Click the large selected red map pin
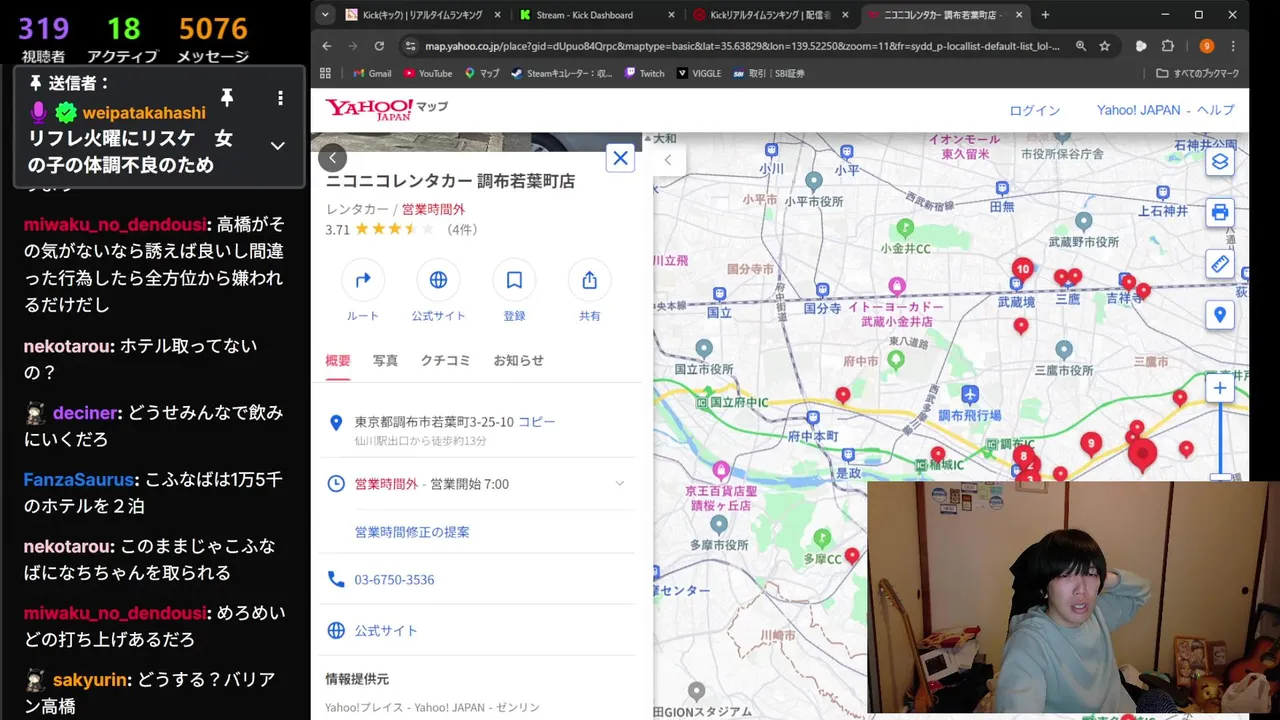 point(1142,455)
